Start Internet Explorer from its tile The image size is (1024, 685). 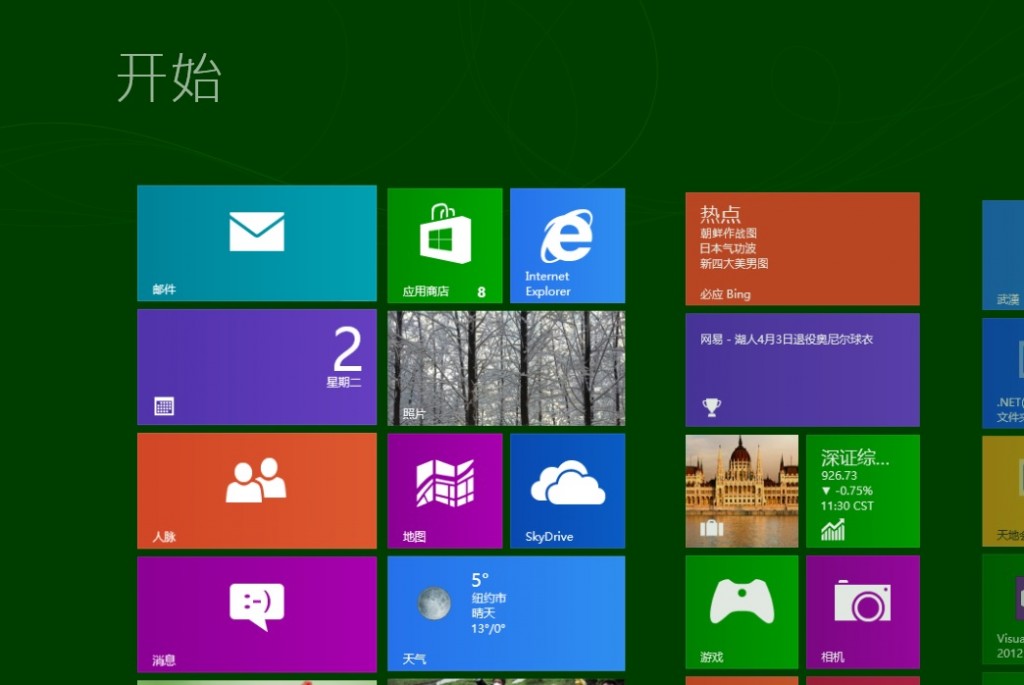coord(567,244)
